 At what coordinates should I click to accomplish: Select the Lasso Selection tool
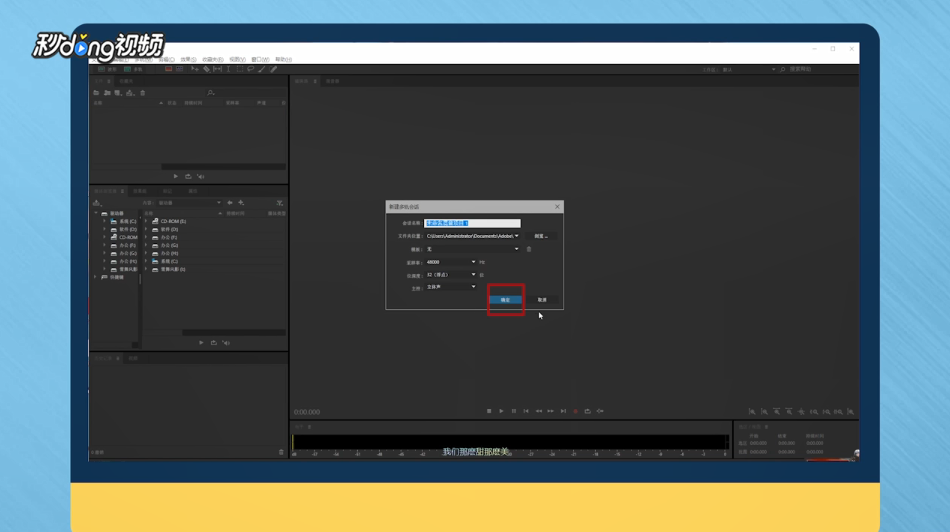pos(250,70)
